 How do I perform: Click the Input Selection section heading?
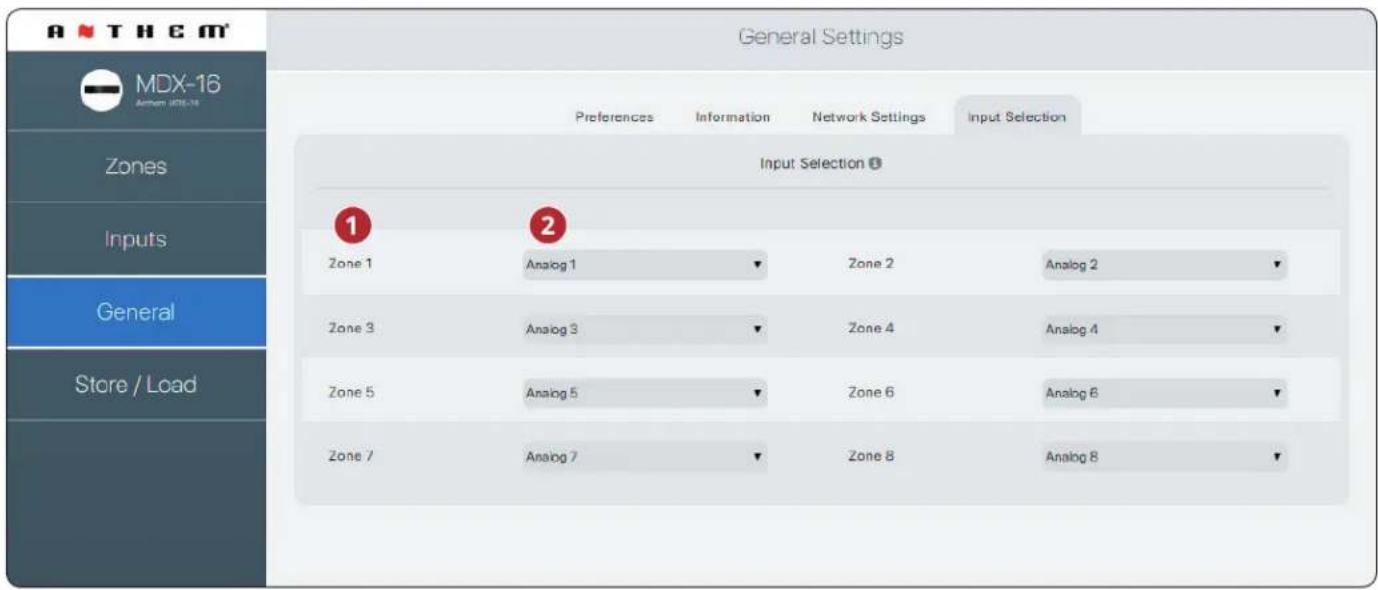pos(811,163)
